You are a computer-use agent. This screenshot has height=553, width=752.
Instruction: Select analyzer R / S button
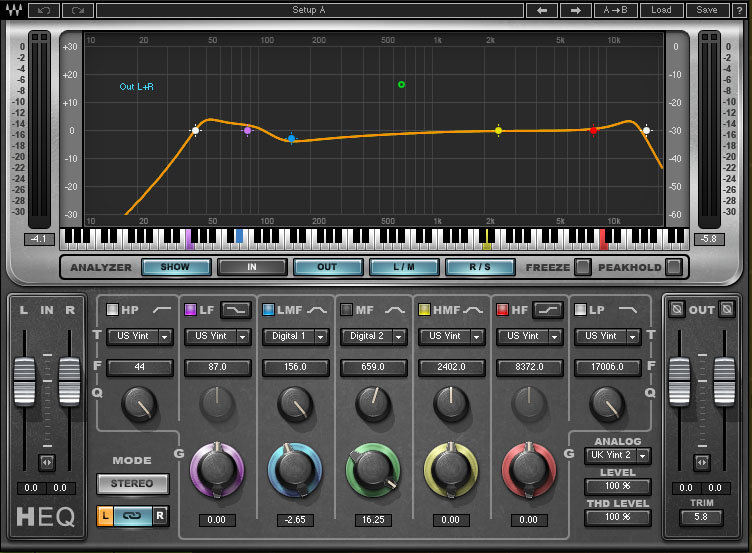tap(480, 267)
